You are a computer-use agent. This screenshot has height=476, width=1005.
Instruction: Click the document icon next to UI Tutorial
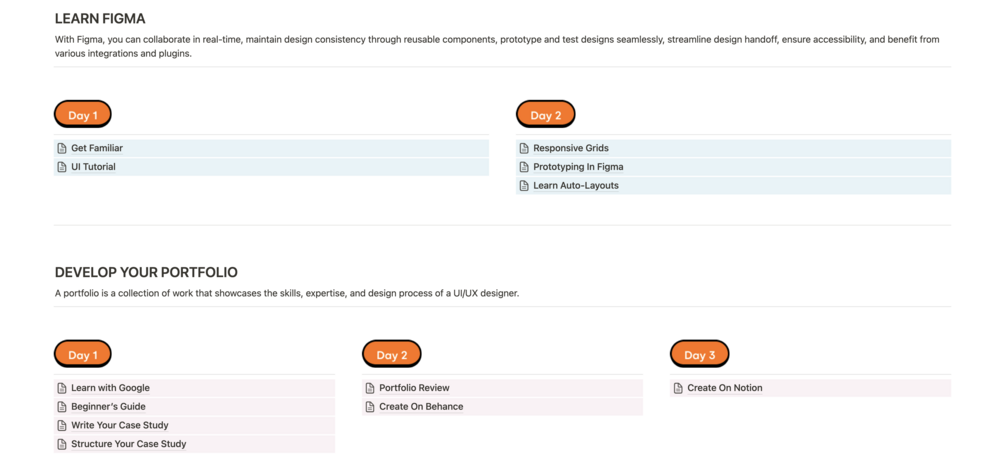pos(62,167)
